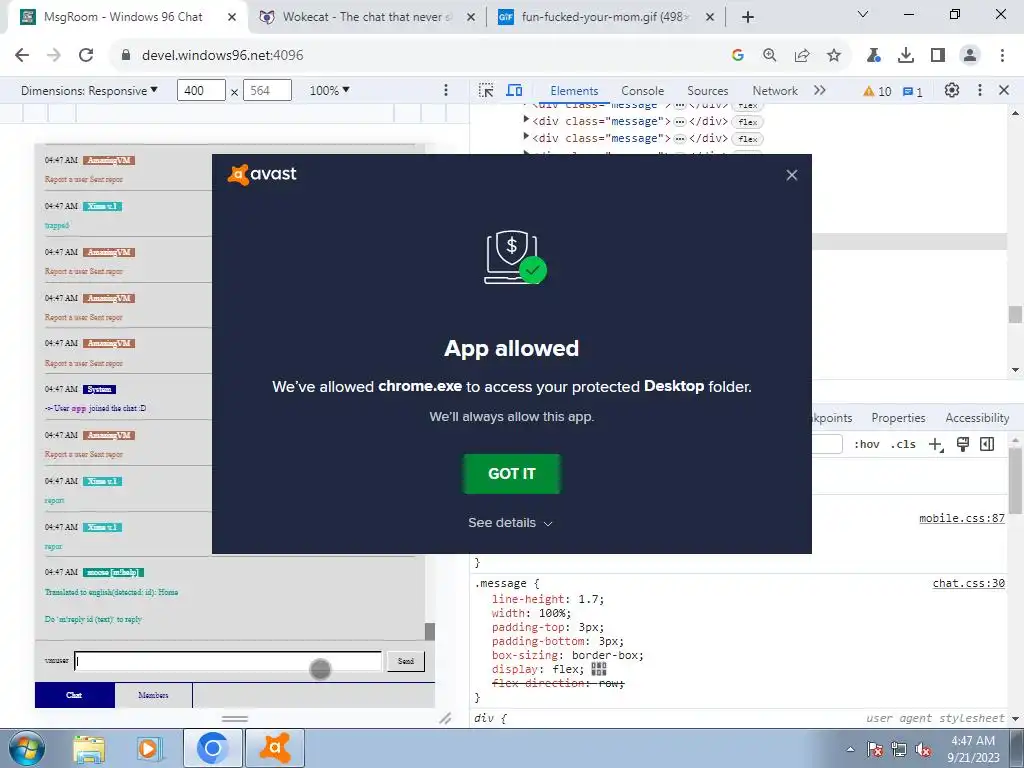Click the Google icon in the address bar
This screenshot has width=1024, height=768.
[x=738, y=56]
